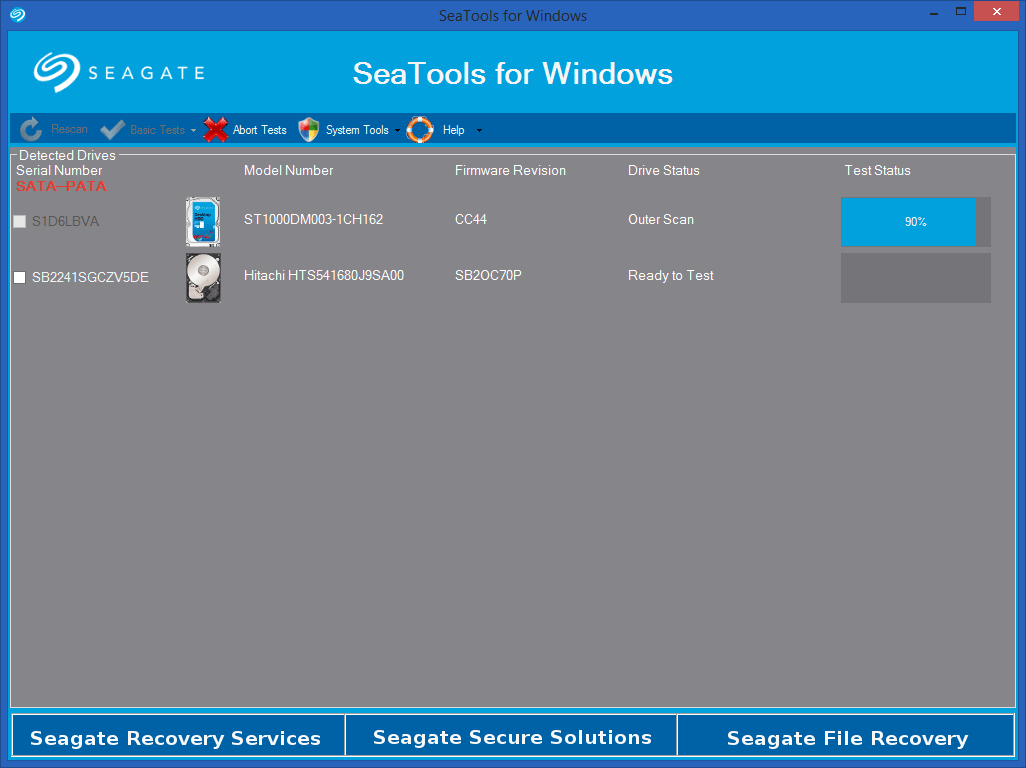
Task: Uncheck the Hitachi HTS541680J9SA00 drive
Action: [x=19, y=277]
